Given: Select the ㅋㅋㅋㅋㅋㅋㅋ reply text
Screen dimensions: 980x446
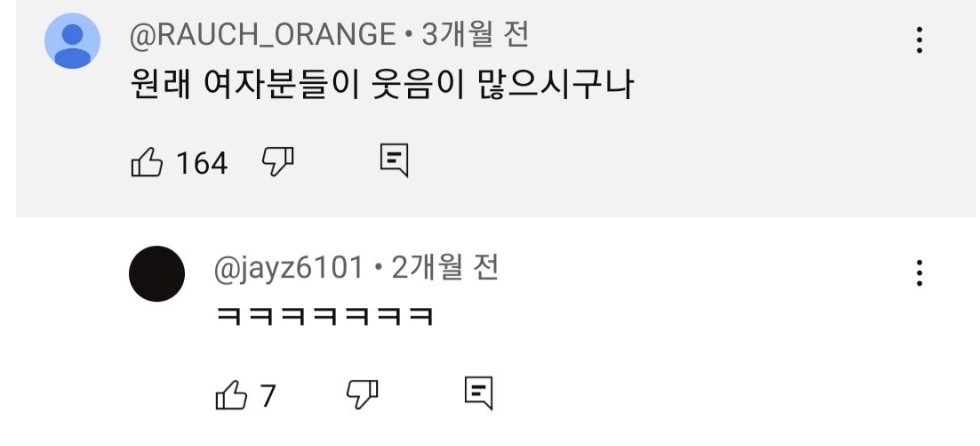Looking at the screenshot, I should 324,317.
